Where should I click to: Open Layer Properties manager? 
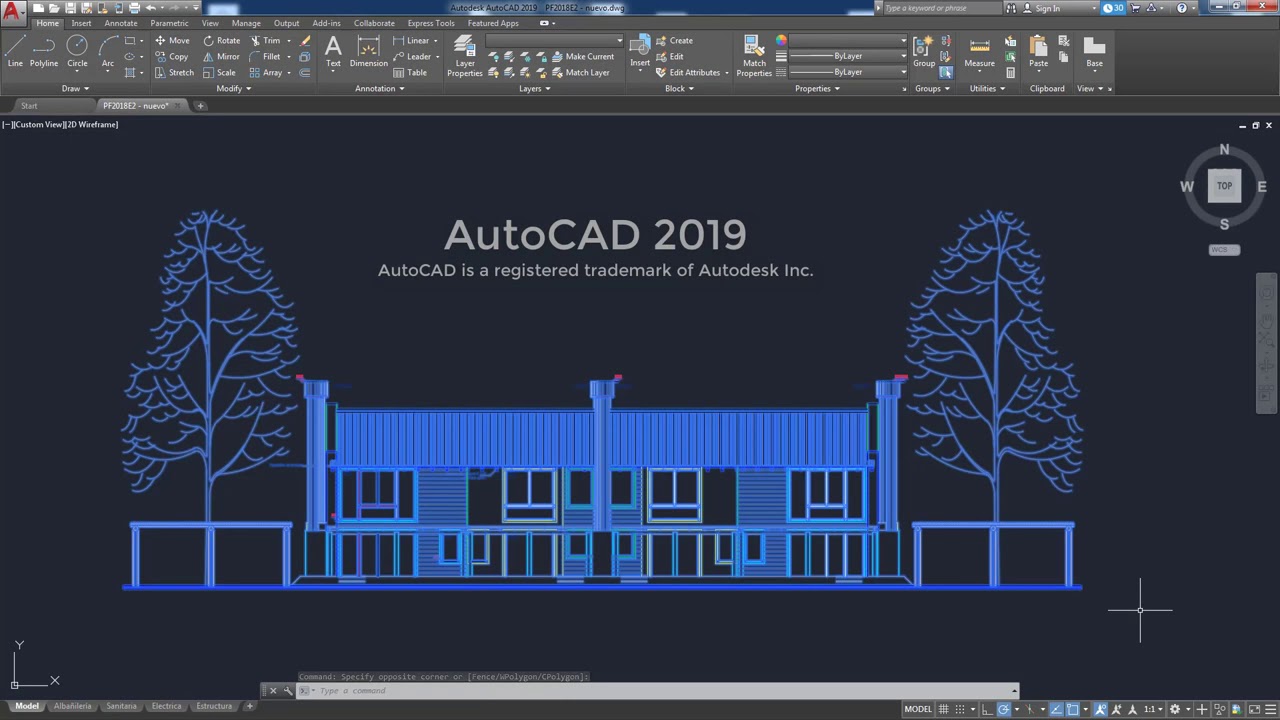coord(464,55)
